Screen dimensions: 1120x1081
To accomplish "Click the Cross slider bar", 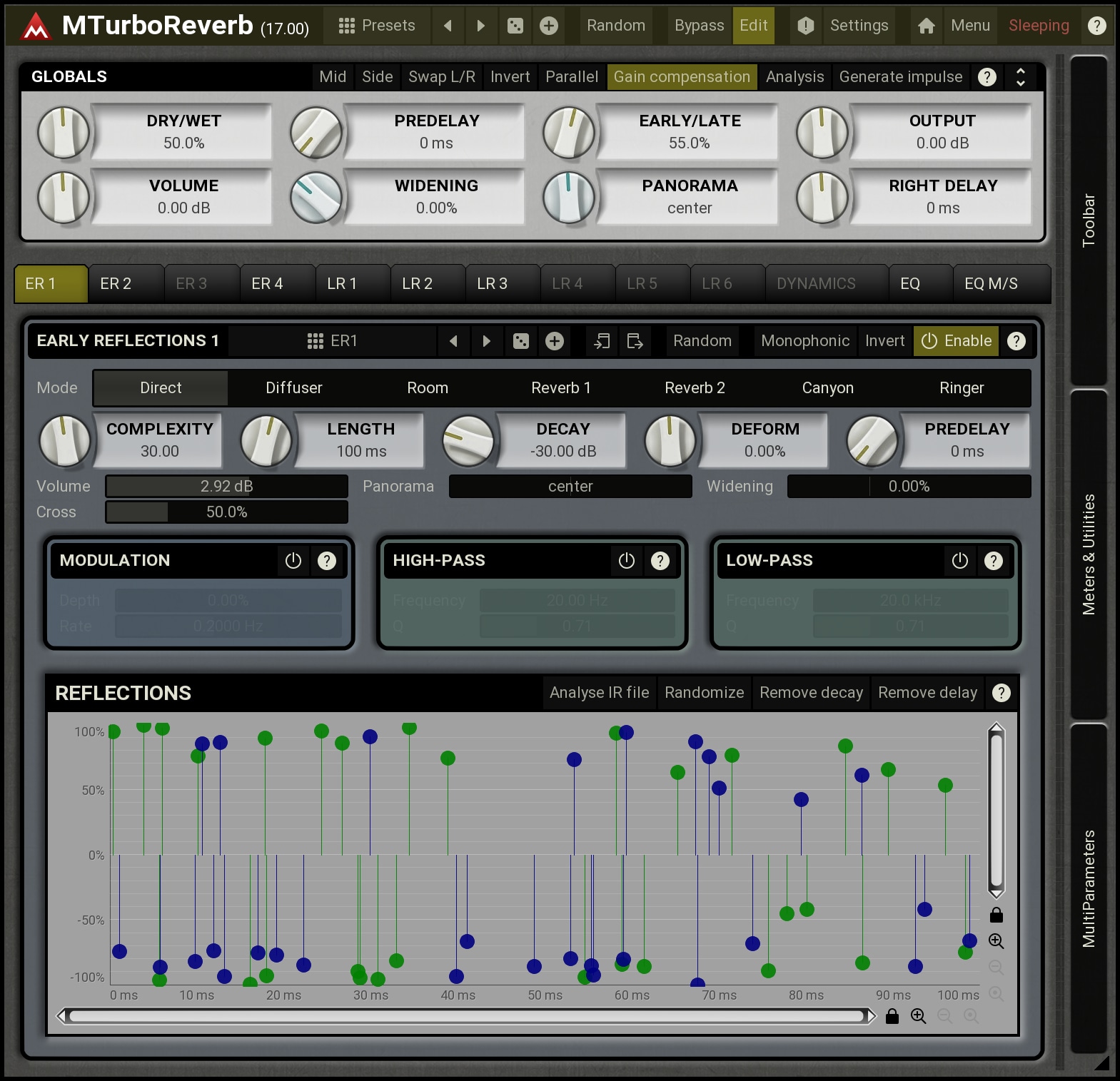I will 226,512.
